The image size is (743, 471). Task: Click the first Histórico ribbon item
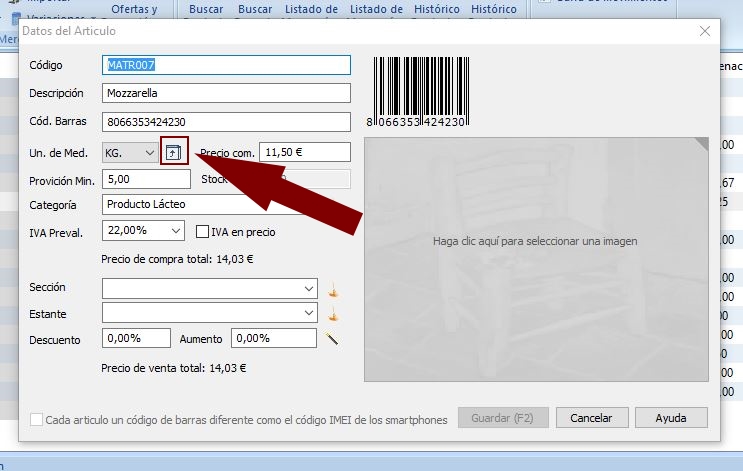tap(436, 9)
